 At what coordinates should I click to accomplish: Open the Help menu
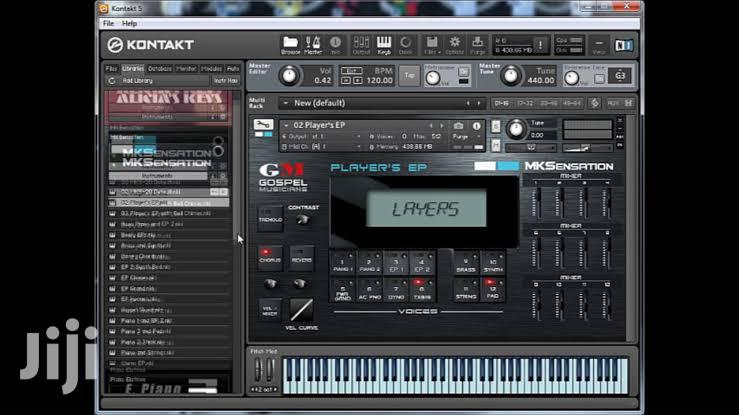(129, 24)
